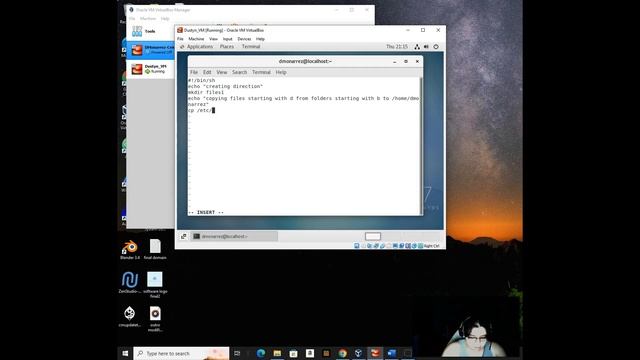
Task: Open File menu of Dustyn_VM window
Action: (180, 39)
